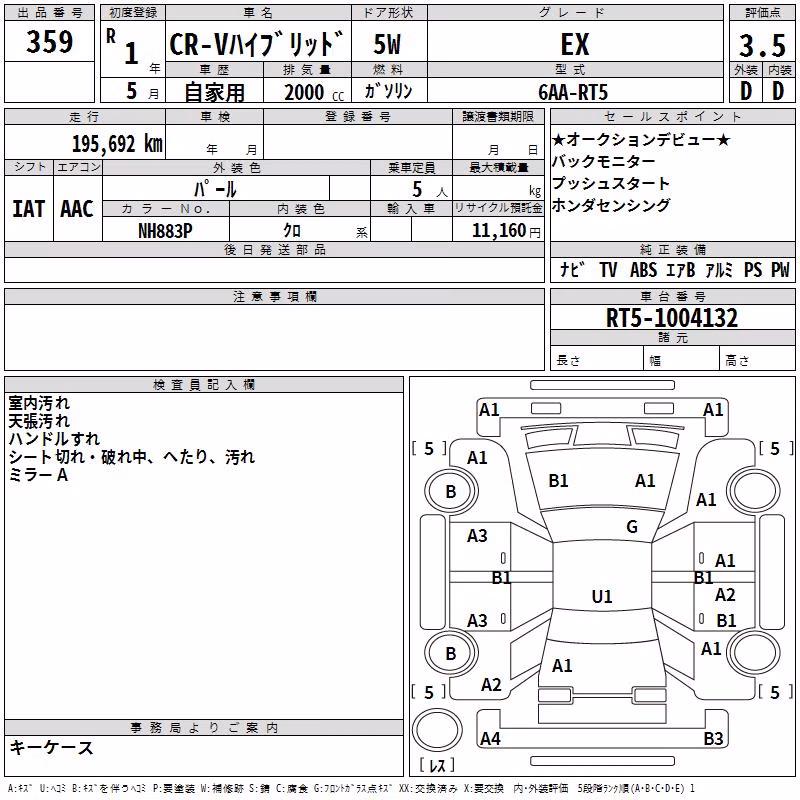Viewport: 800px width, 800px height.
Task: Click the displacement value 2000 cc
Action: point(314,92)
